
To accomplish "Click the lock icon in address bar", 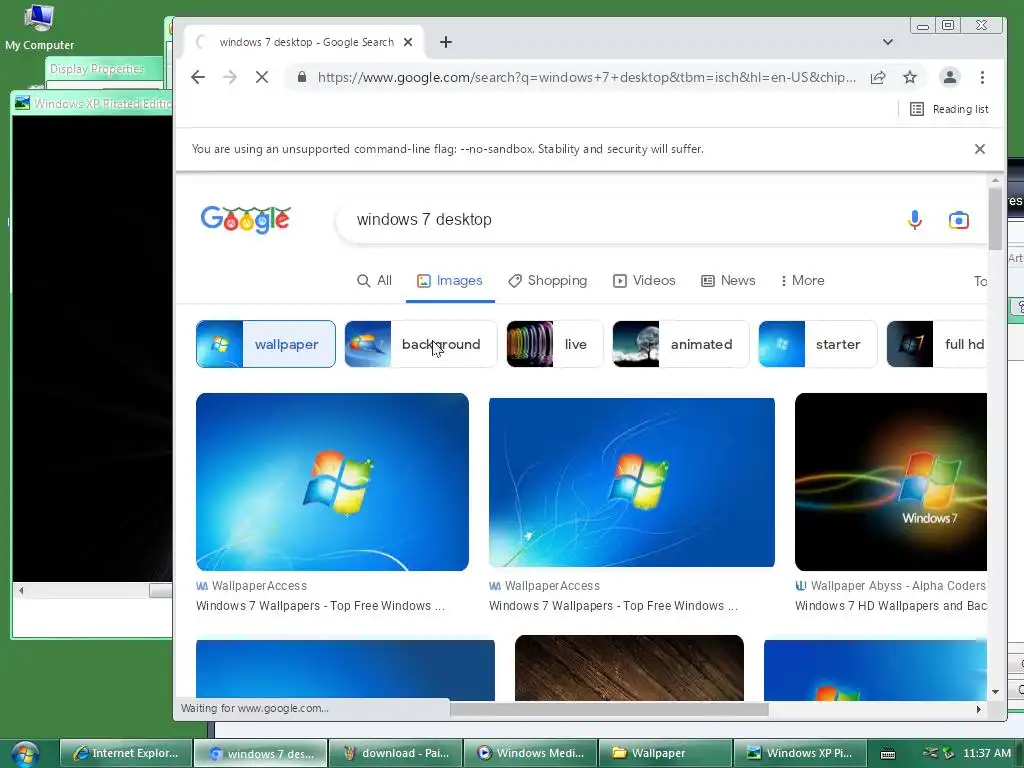I will click(x=302, y=77).
